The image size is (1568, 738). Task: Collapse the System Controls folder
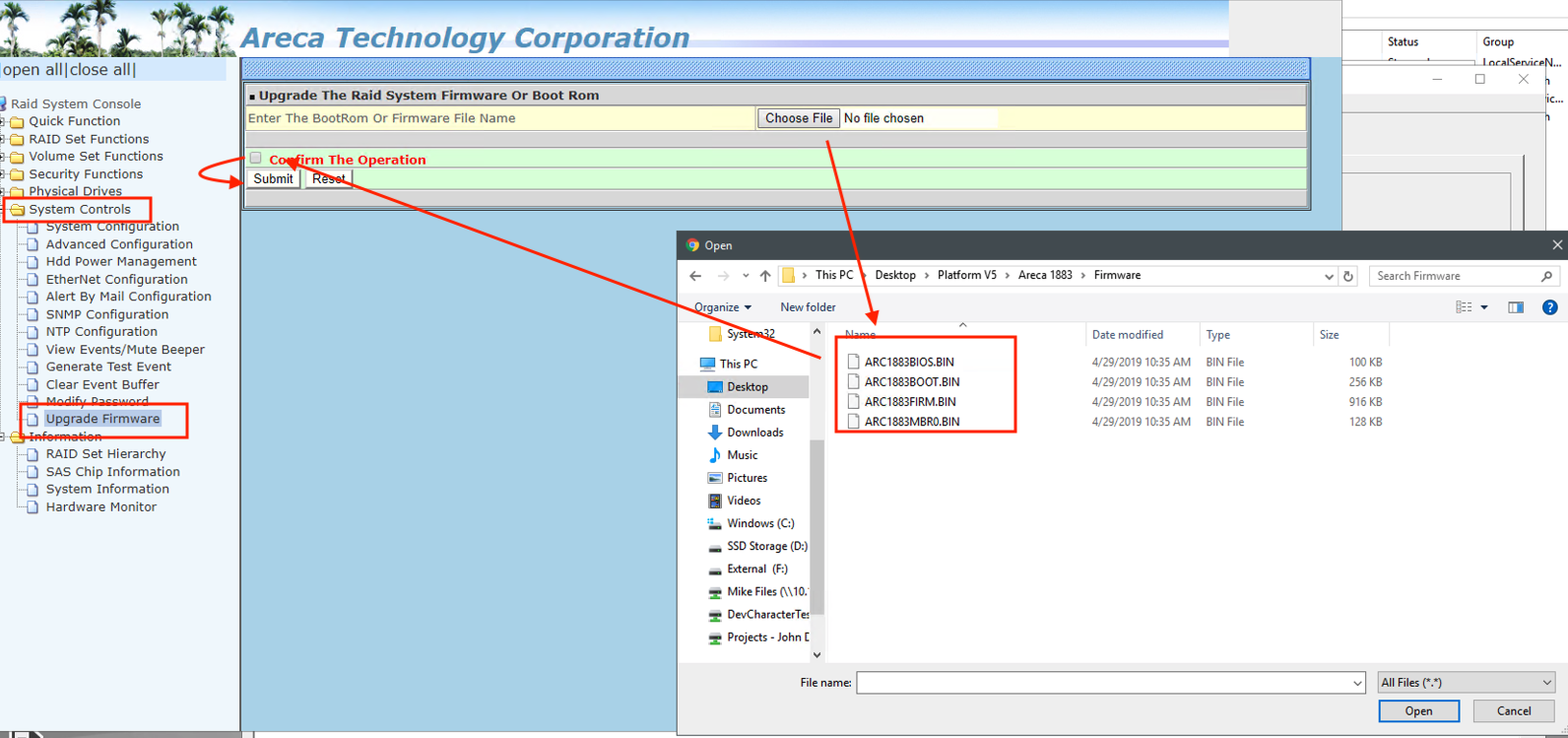click(x=3, y=210)
